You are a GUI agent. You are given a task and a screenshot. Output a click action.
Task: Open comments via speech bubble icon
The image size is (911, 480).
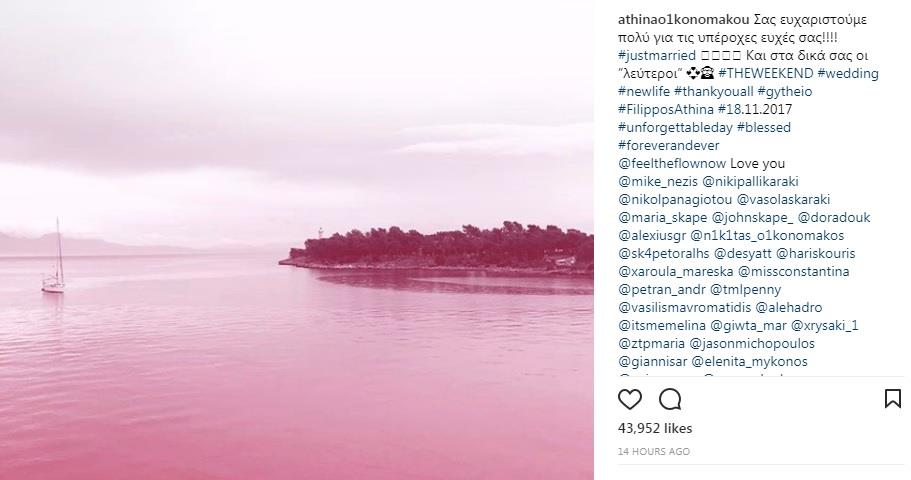670,399
